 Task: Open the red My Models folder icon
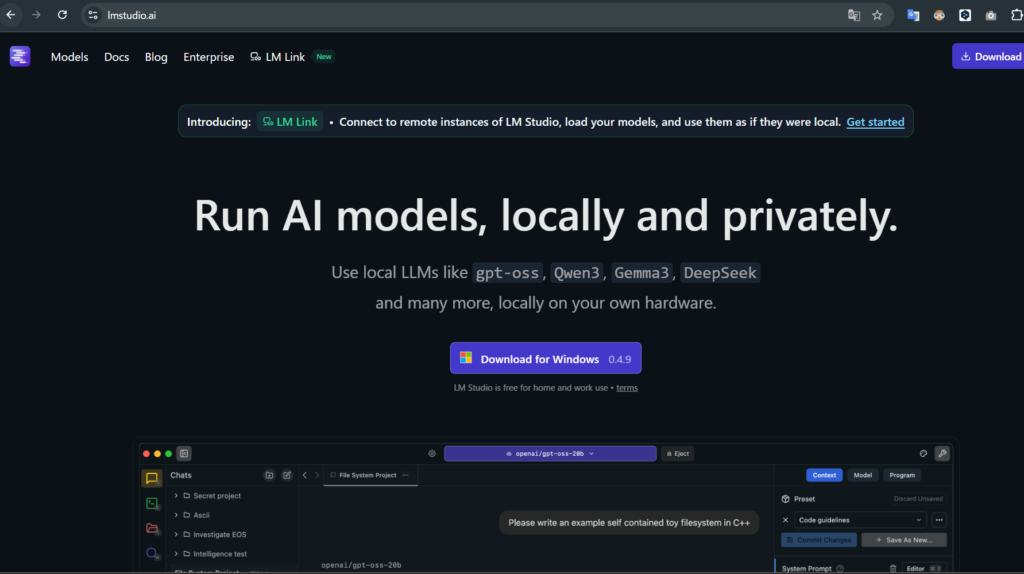[x=152, y=528]
